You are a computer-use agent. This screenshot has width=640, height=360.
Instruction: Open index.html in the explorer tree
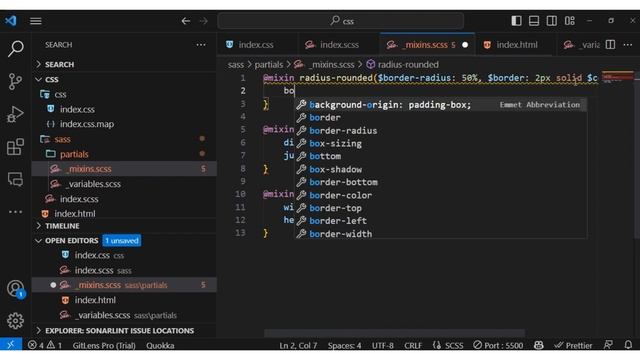click(124, 213)
